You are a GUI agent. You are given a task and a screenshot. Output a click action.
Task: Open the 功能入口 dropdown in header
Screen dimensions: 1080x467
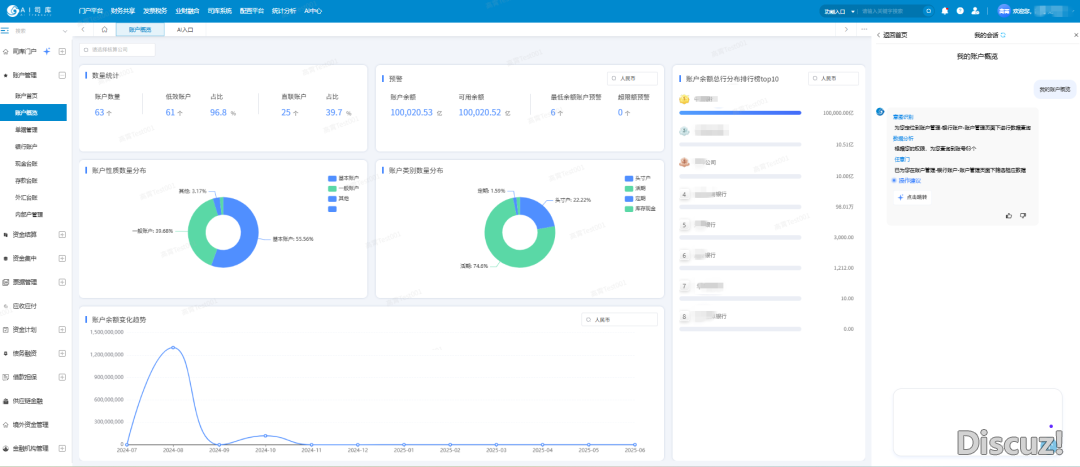[839, 11]
